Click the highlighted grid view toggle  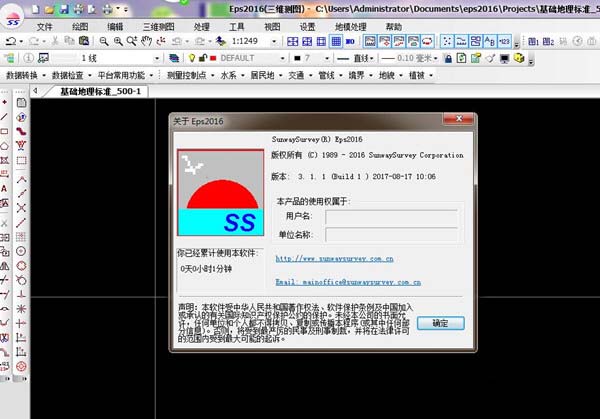point(336,41)
